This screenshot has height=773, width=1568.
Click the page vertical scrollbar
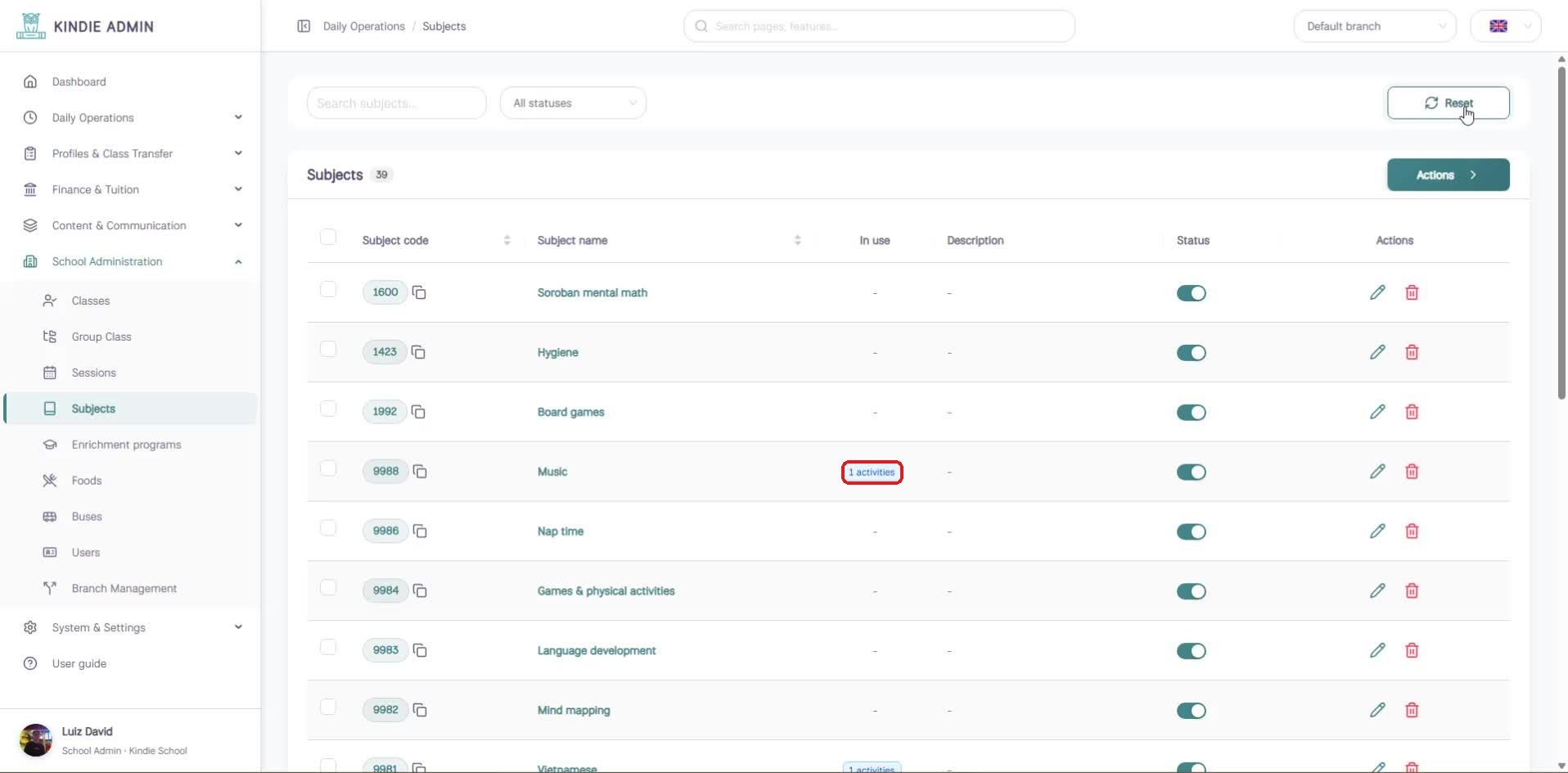1561,233
